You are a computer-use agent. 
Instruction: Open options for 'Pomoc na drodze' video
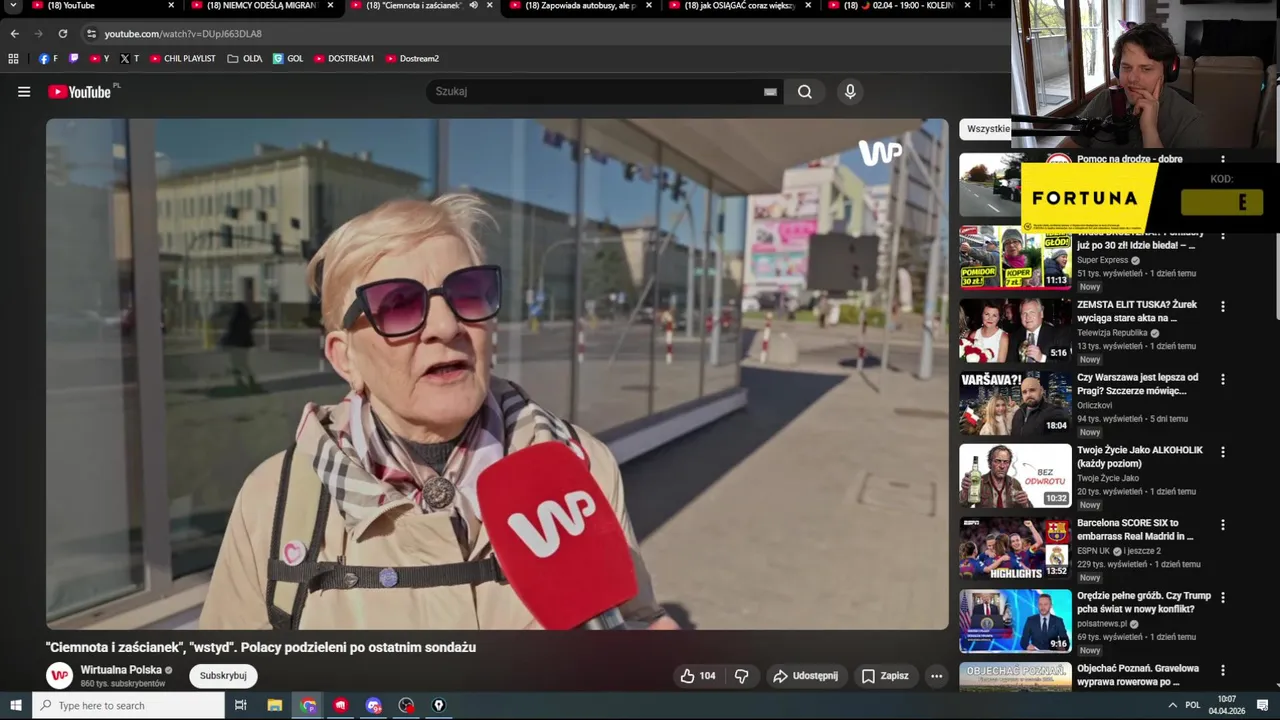(1222, 160)
